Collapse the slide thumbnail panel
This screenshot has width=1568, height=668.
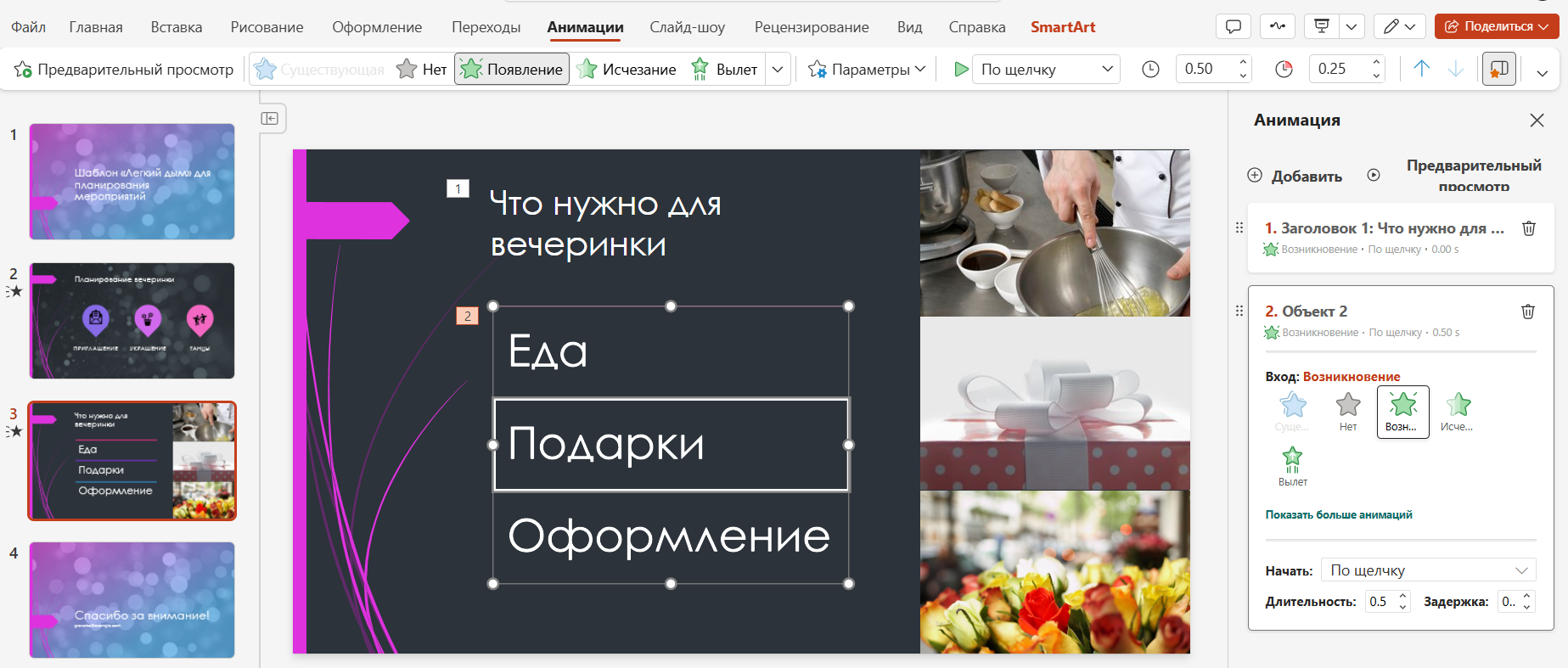(x=270, y=119)
